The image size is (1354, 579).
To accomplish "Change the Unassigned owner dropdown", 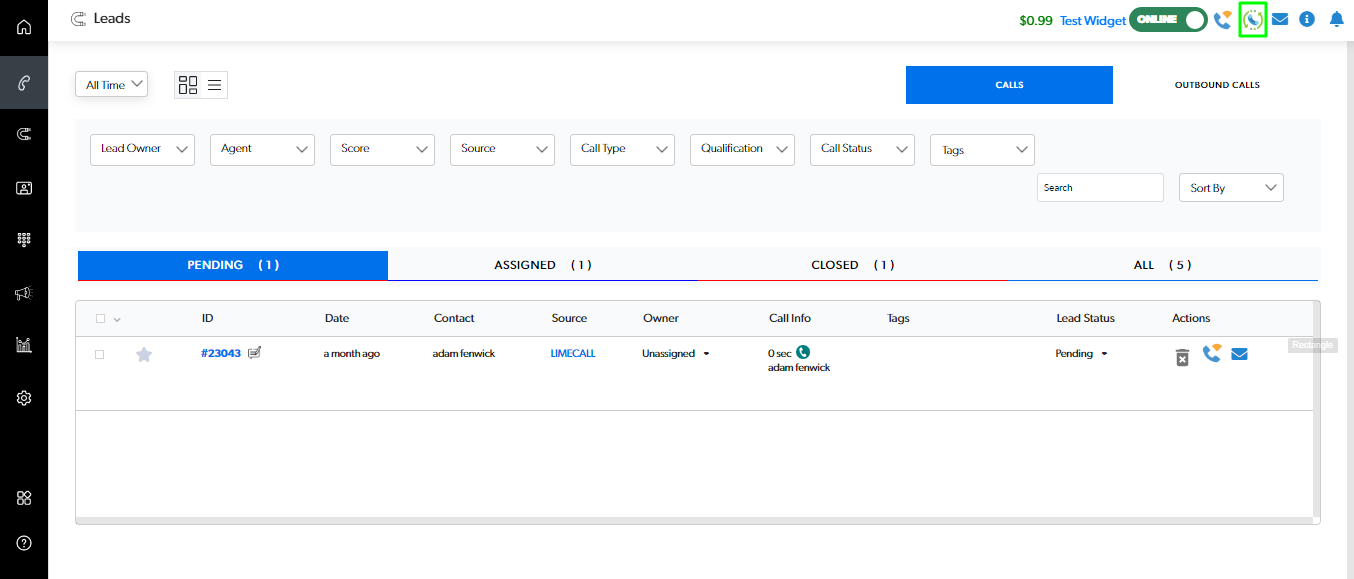I will (676, 353).
